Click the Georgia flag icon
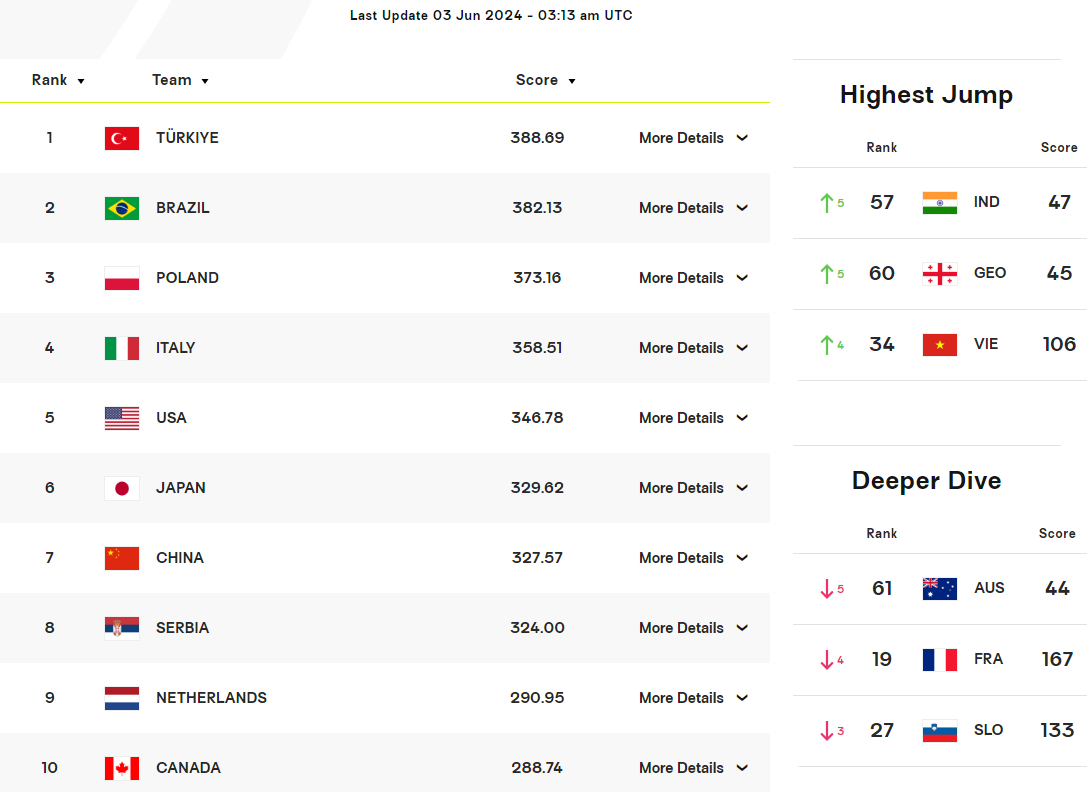 pos(939,273)
